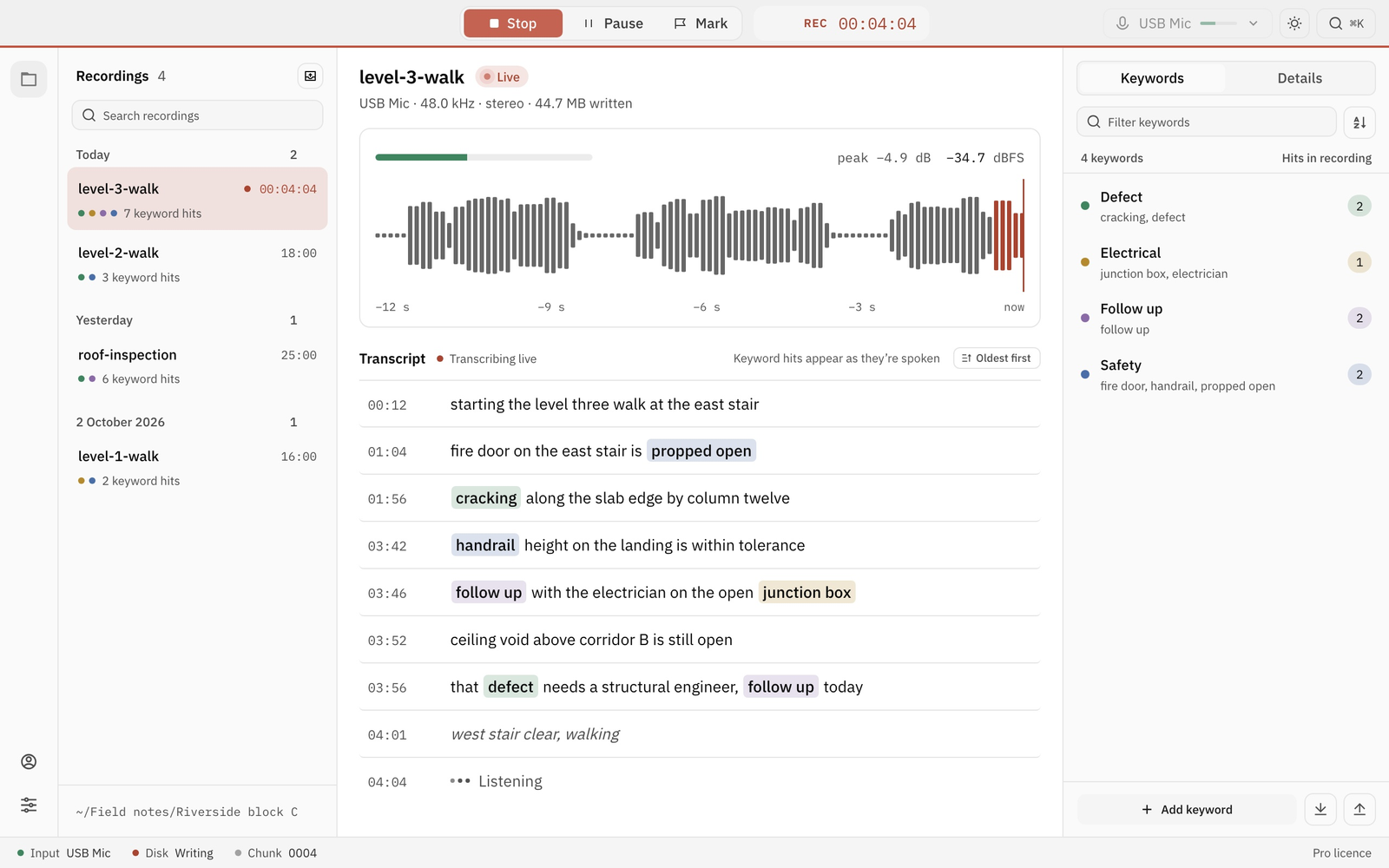1389x868 pixels.
Task: Click the 03:52 transcript timestamp
Action: coord(387,641)
